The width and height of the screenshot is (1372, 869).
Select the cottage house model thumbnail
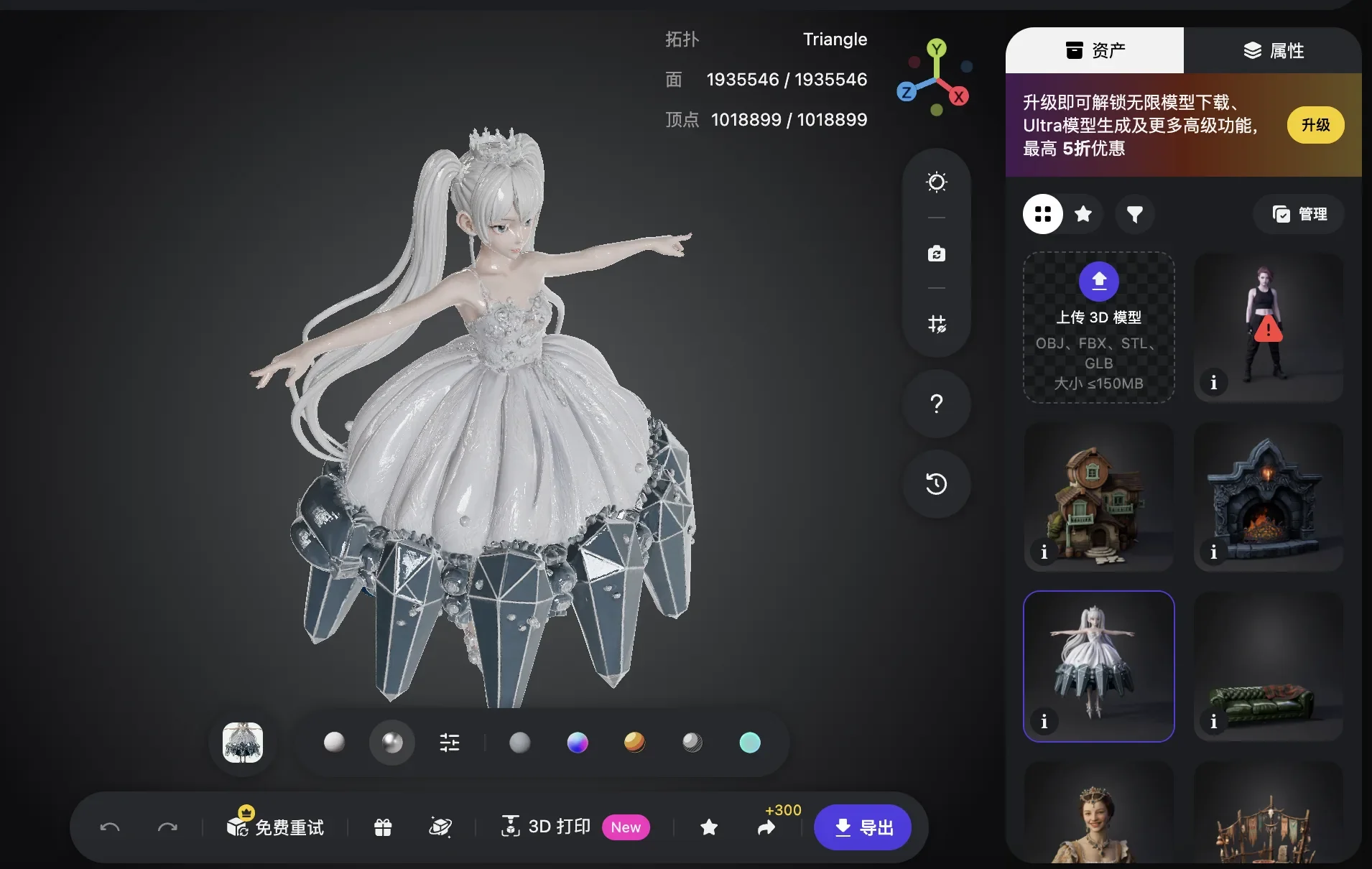[1099, 497]
